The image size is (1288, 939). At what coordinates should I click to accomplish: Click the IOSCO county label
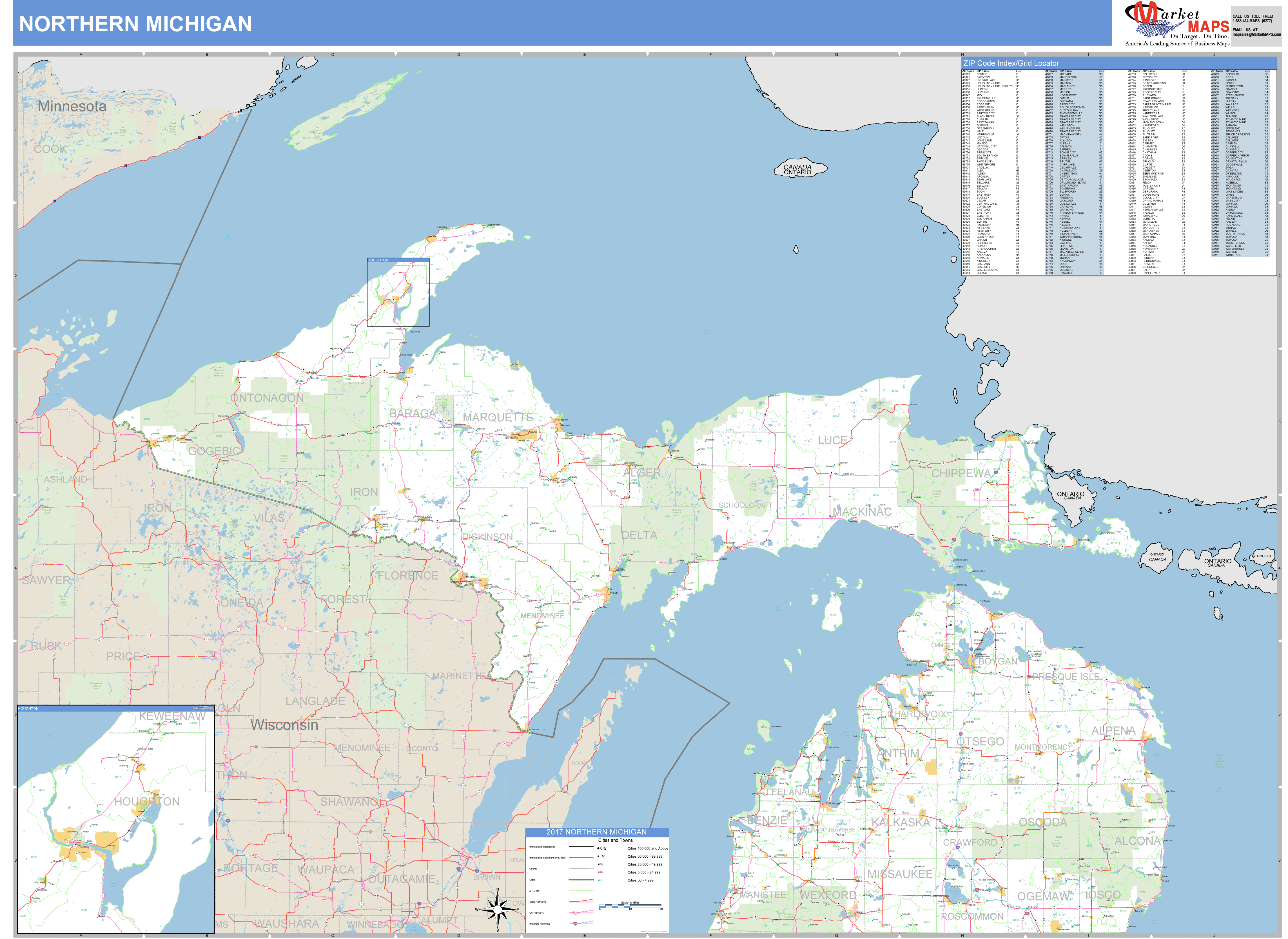point(1103,895)
